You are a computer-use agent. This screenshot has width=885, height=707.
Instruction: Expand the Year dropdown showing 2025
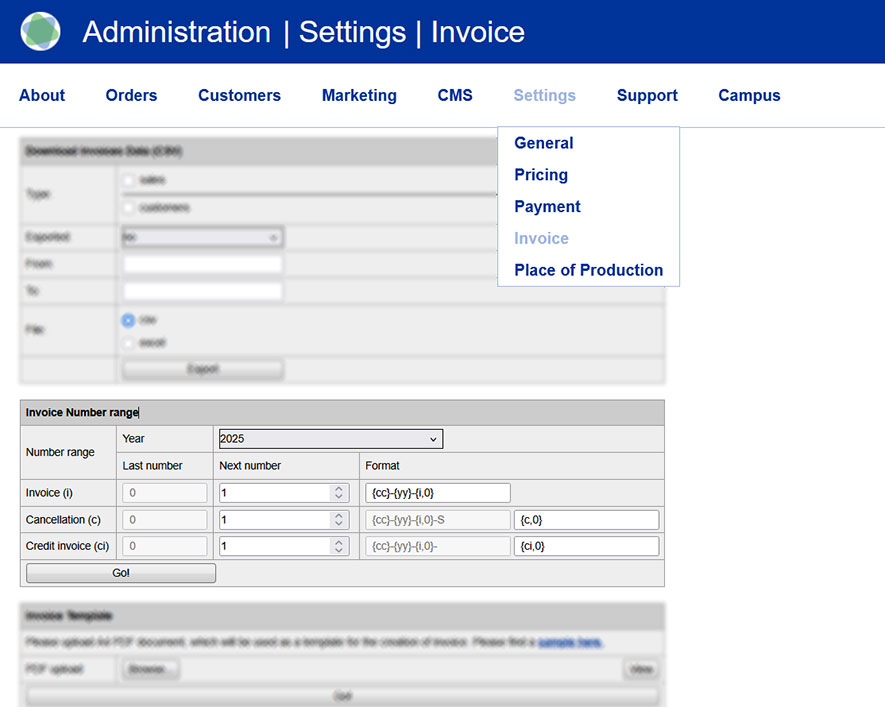[x=328, y=439]
